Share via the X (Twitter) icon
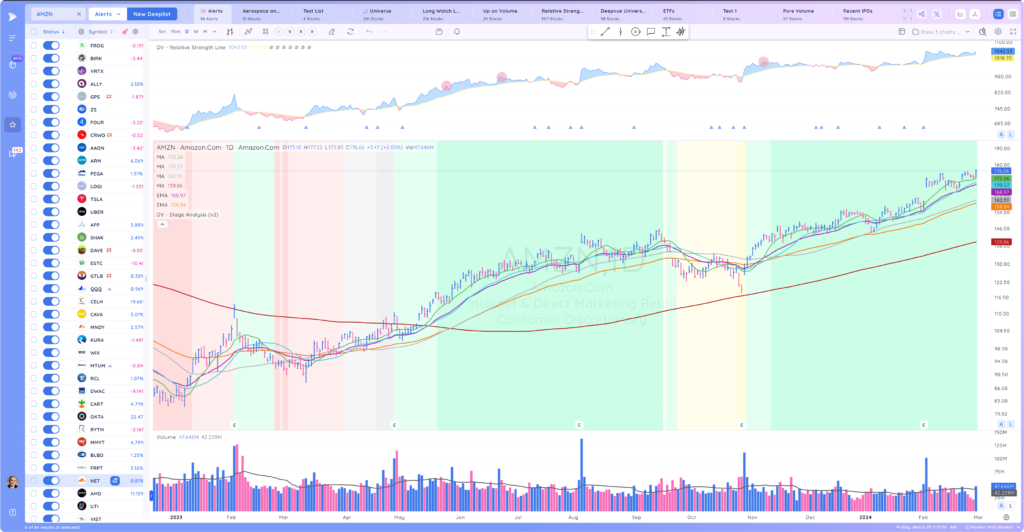The height and width of the screenshot is (532, 1024). (x=936, y=14)
